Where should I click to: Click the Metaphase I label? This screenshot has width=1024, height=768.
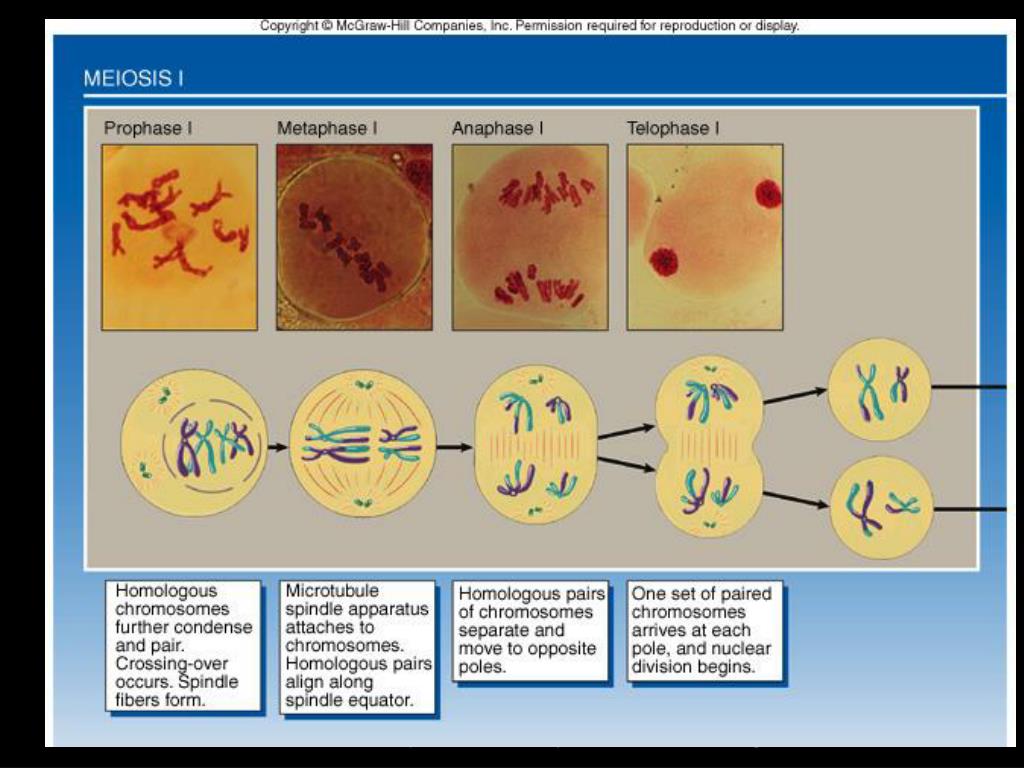(x=327, y=128)
